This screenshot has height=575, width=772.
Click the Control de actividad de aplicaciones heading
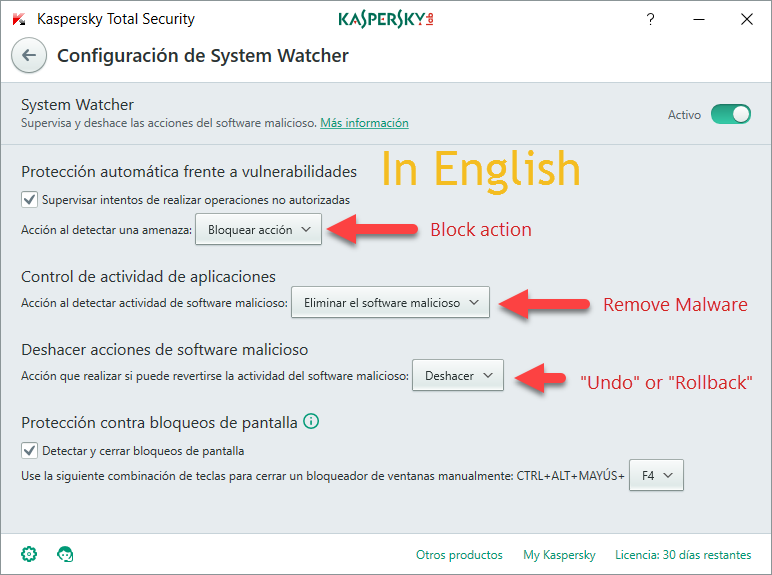[x=148, y=277]
